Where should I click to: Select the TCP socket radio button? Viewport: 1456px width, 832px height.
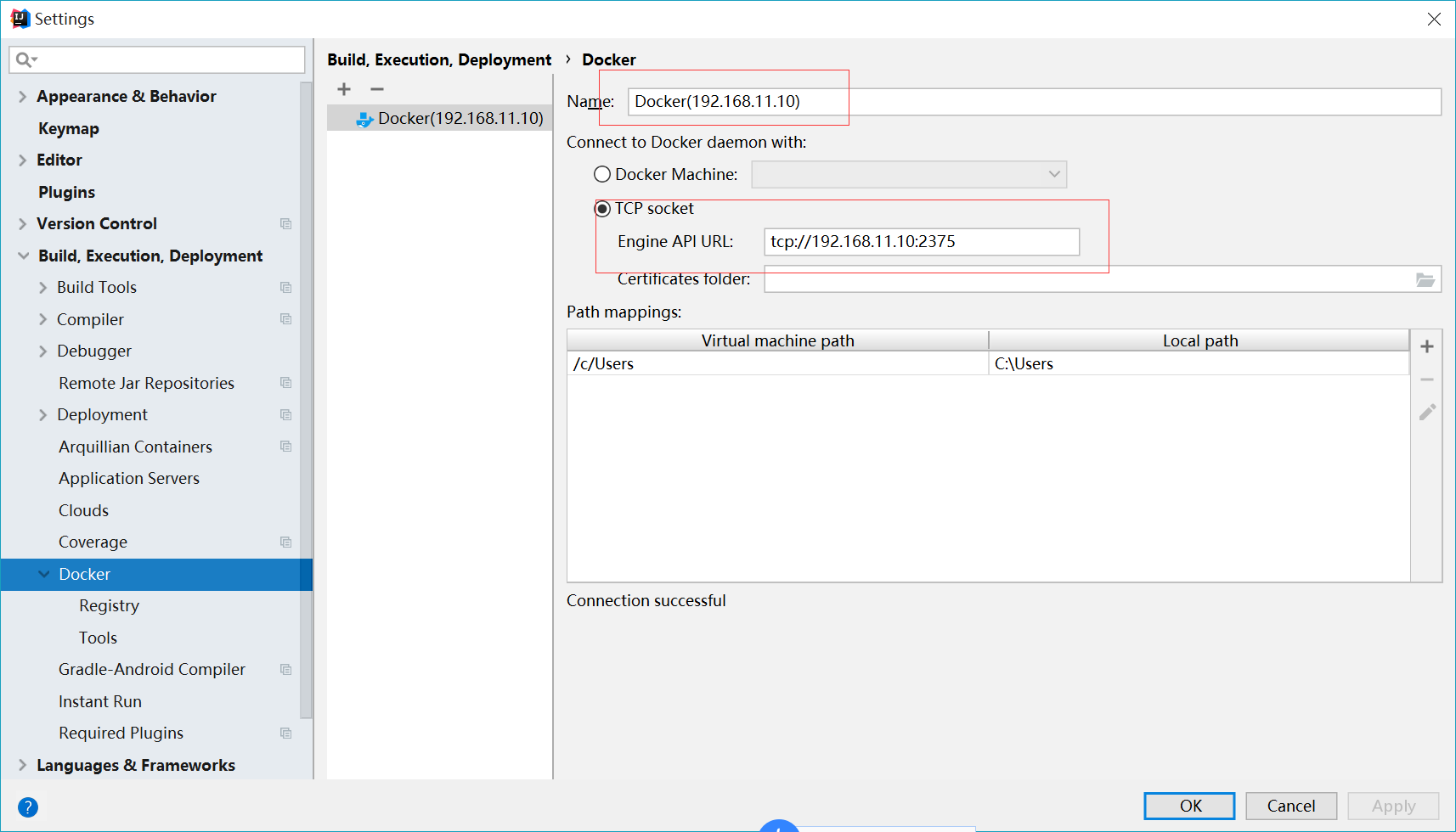point(602,209)
